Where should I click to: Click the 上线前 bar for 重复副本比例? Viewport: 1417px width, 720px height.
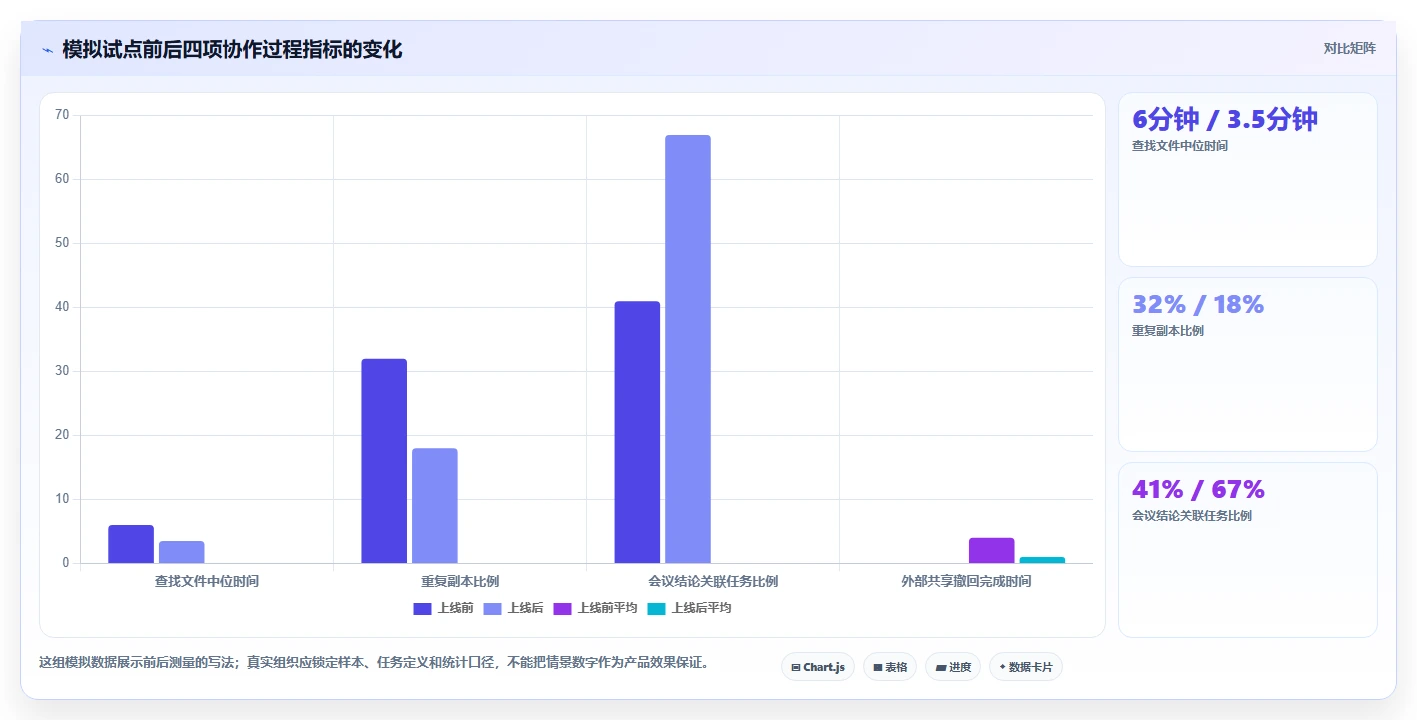[x=384, y=461]
